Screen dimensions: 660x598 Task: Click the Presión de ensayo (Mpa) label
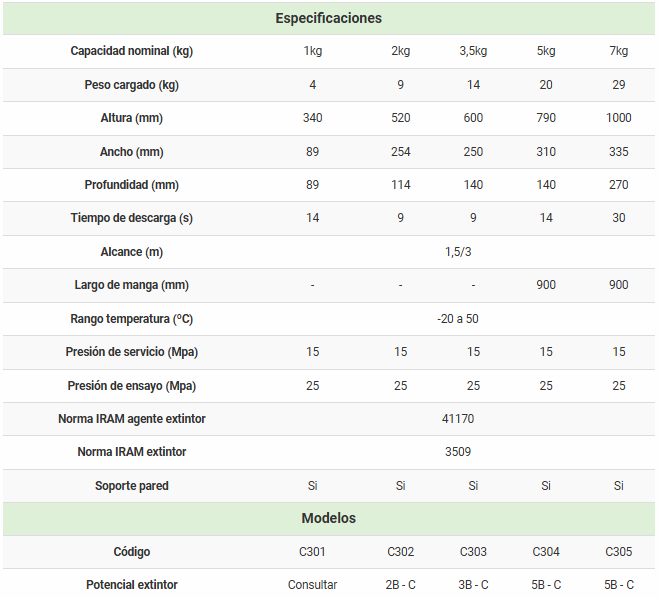pyautogui.click(x=131, y=385)
